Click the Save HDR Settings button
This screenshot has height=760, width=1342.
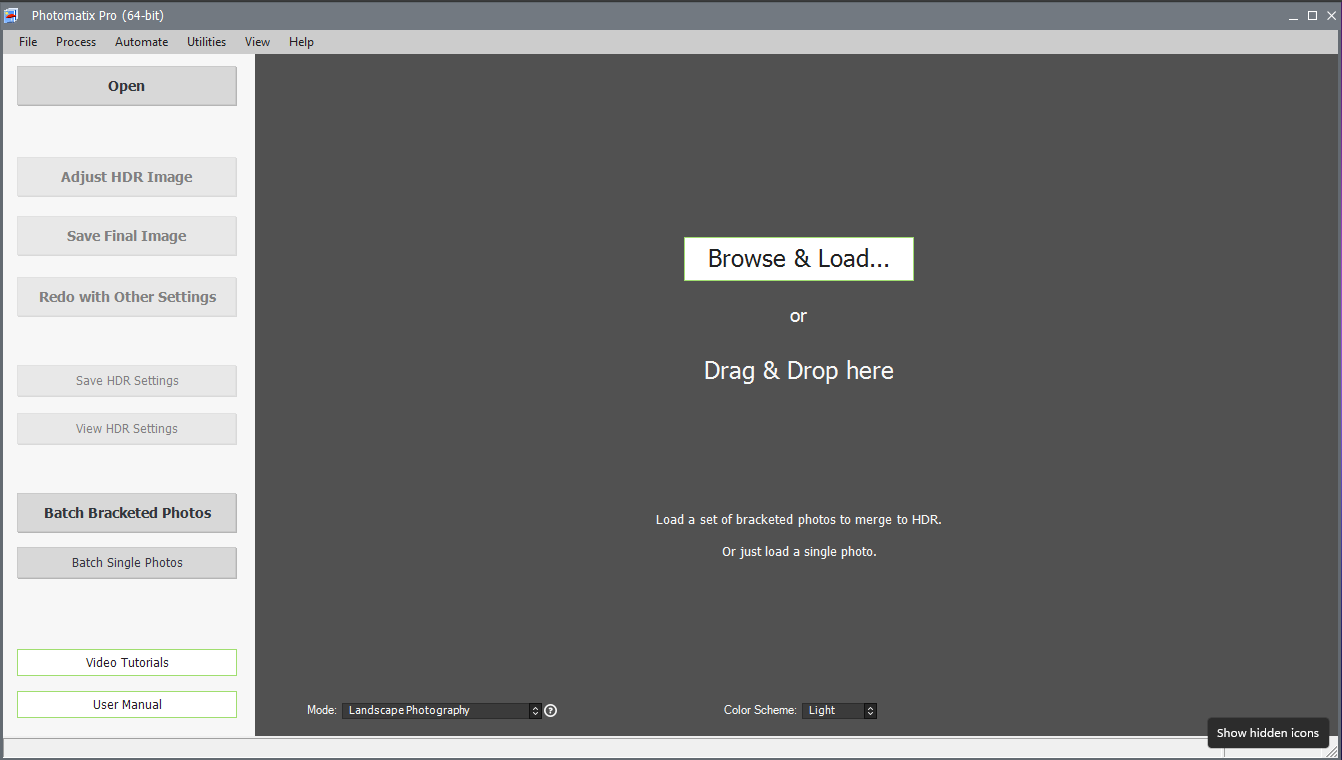pos(127,381)
